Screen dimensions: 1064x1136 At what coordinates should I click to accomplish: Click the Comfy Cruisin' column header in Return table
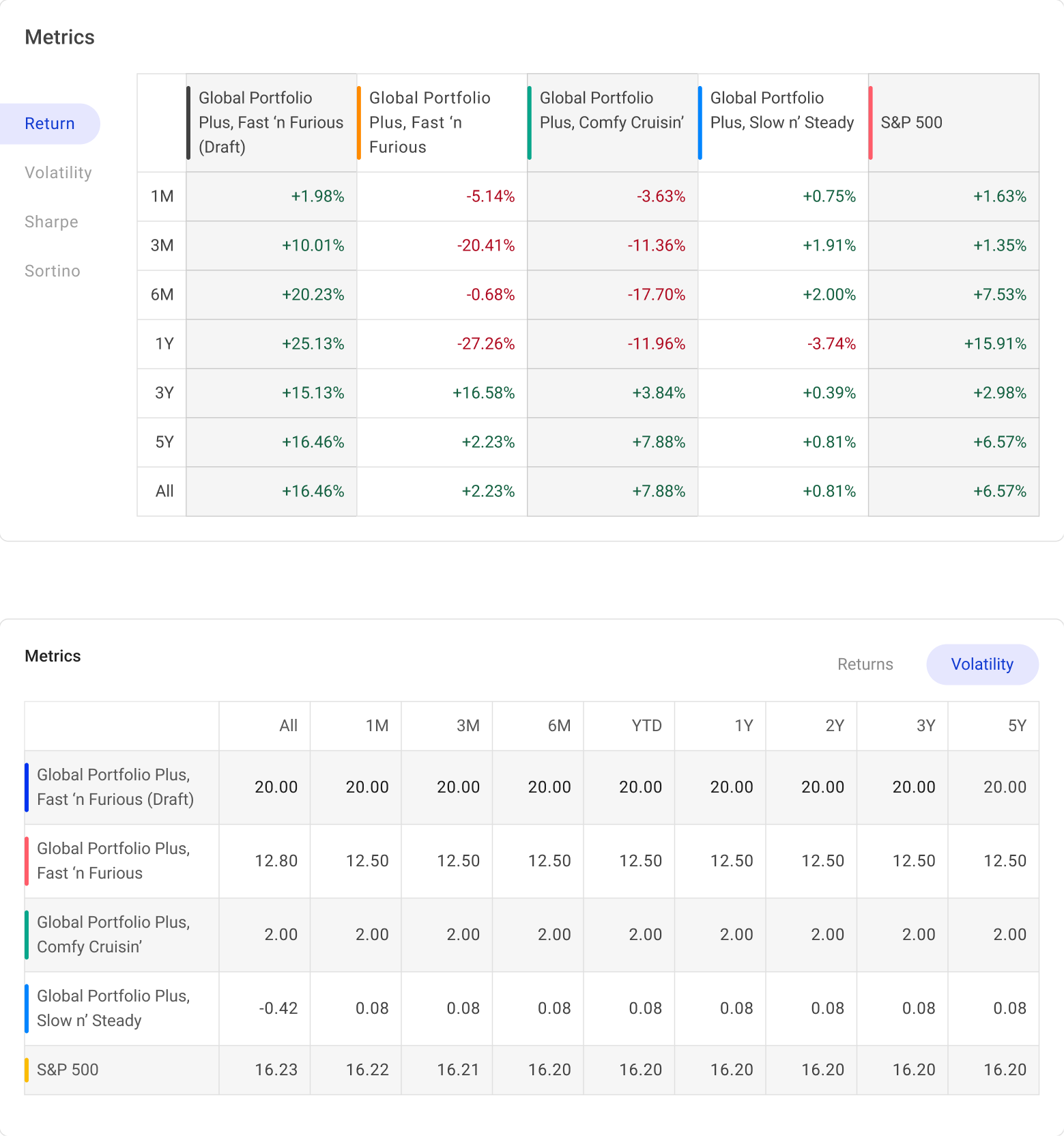[x=611, y=111]
